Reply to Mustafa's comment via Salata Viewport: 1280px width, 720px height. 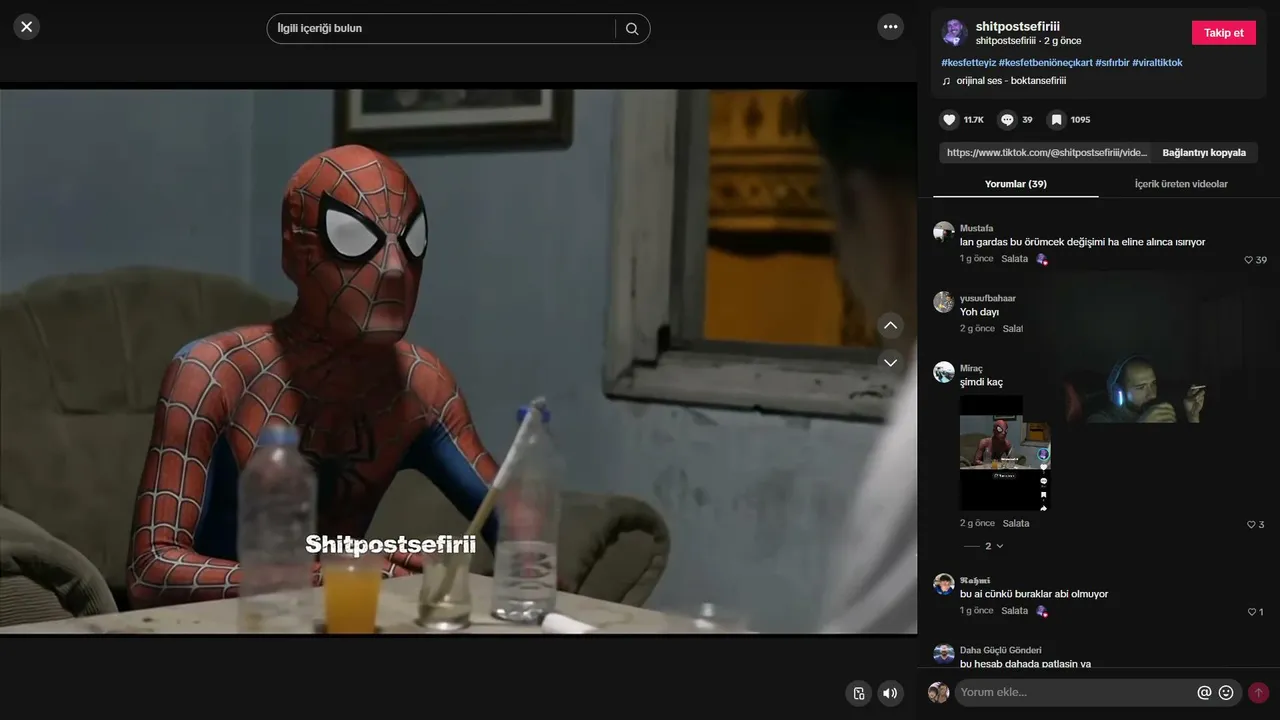[1014, 259]
